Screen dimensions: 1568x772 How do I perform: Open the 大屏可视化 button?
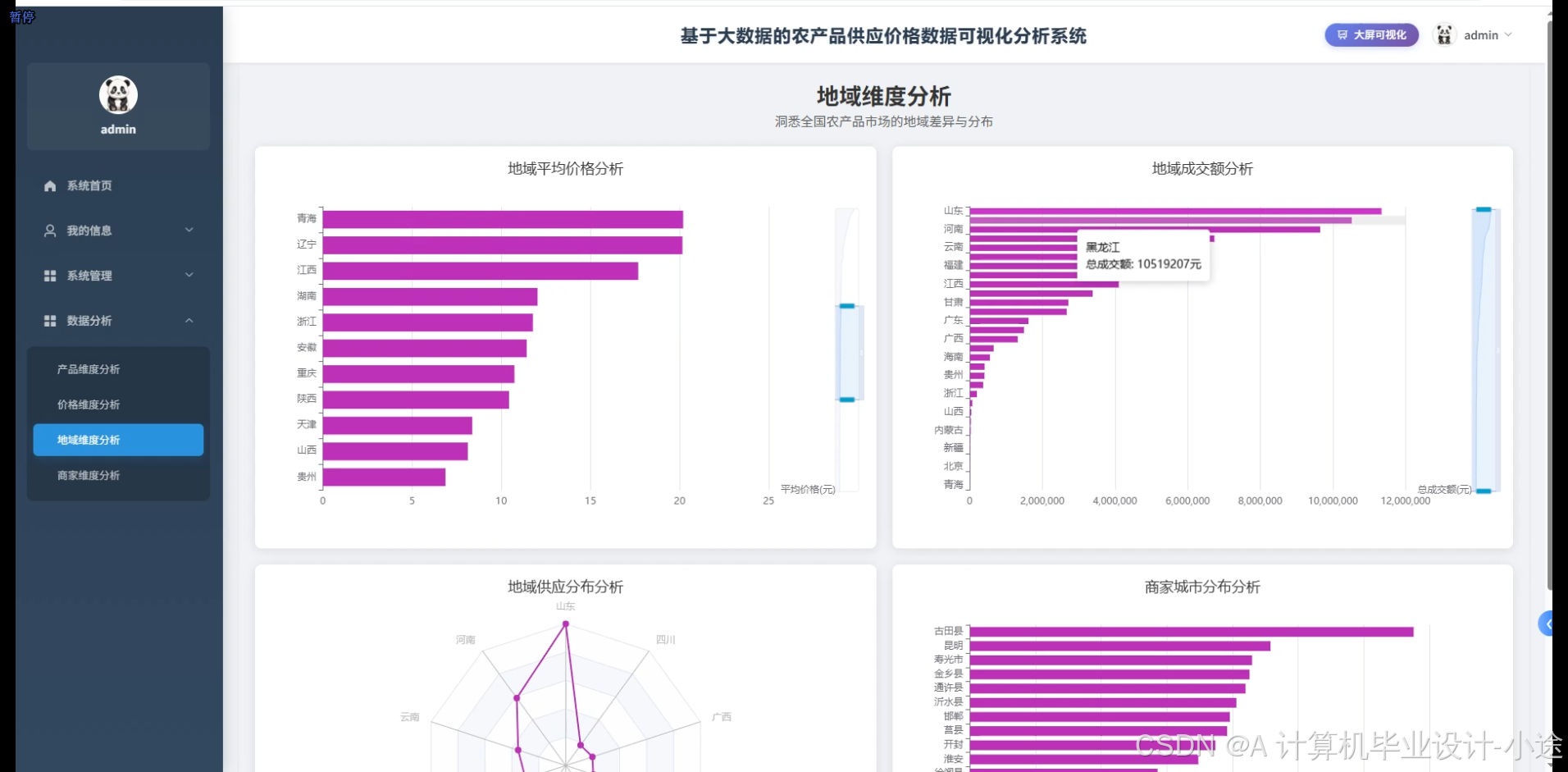1371,34
